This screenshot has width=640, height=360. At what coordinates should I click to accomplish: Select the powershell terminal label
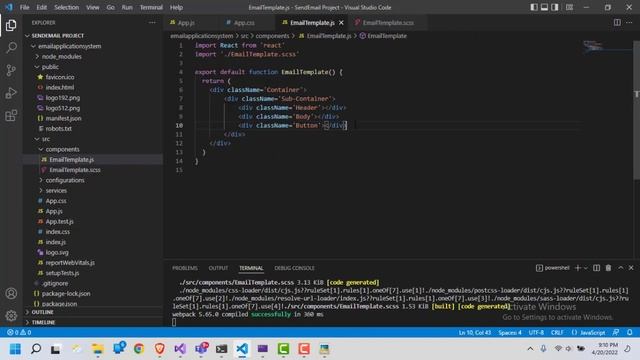[553, 268]
